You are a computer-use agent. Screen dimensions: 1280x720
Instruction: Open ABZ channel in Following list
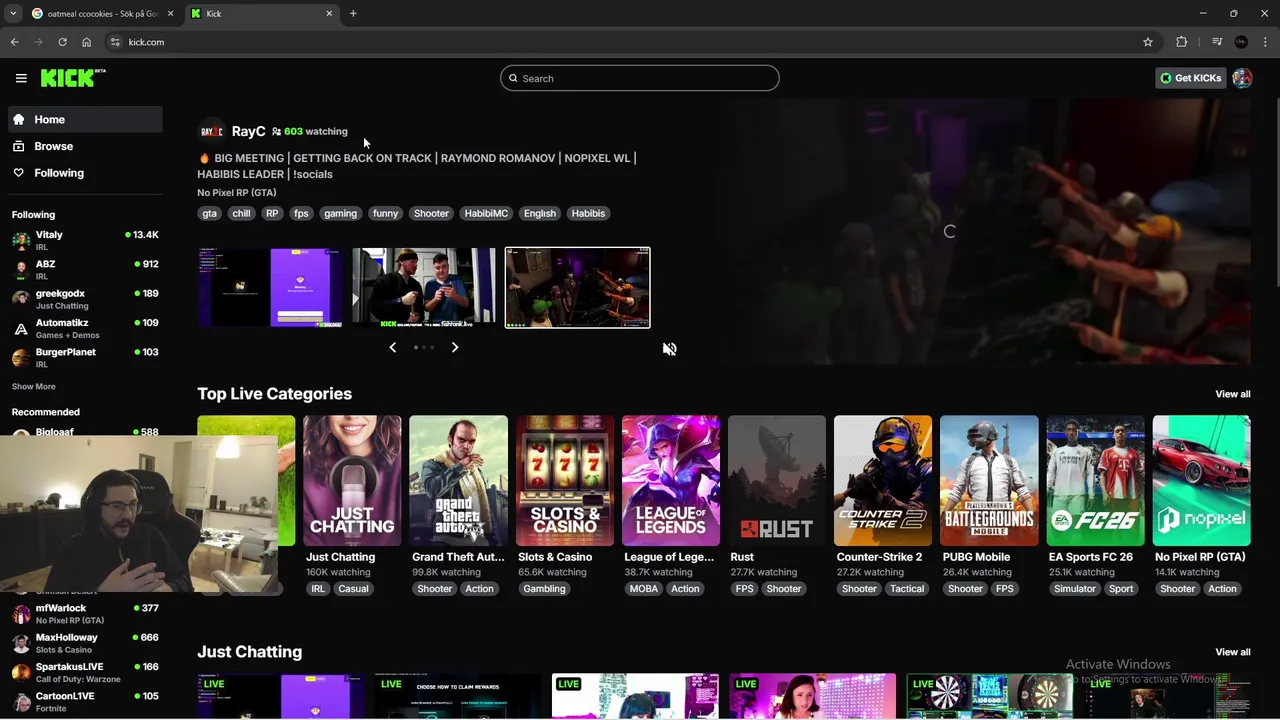85,270
